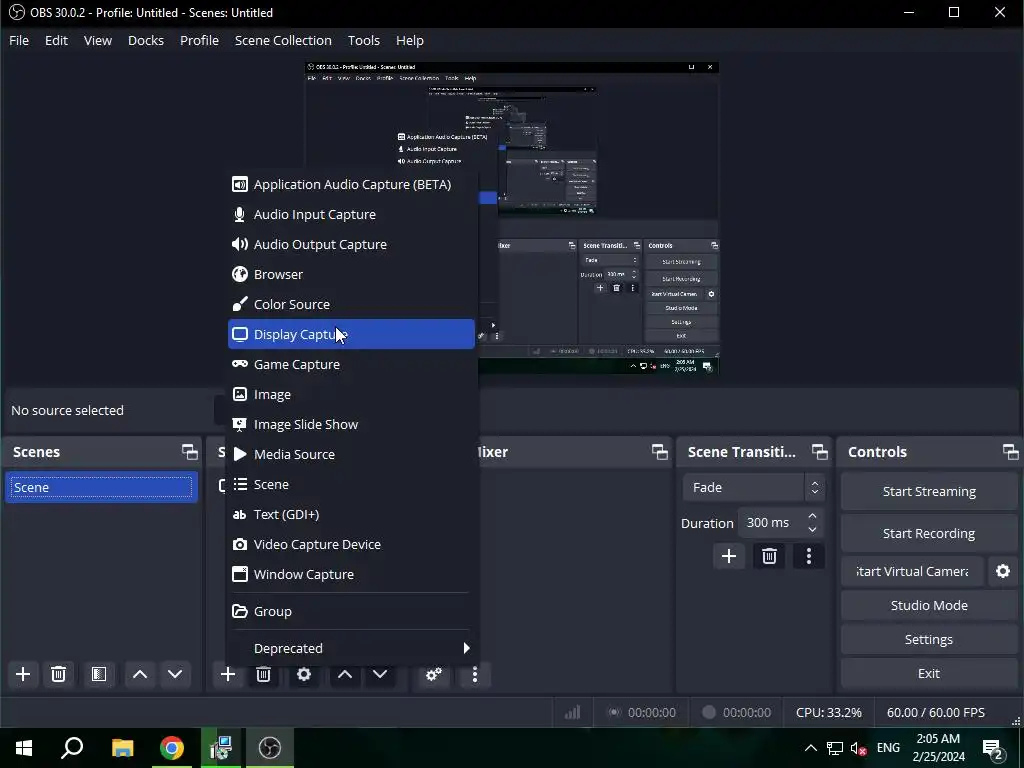Open the Tools menu
This screenshot has width=1024, height=768.
tap(364, 40)
